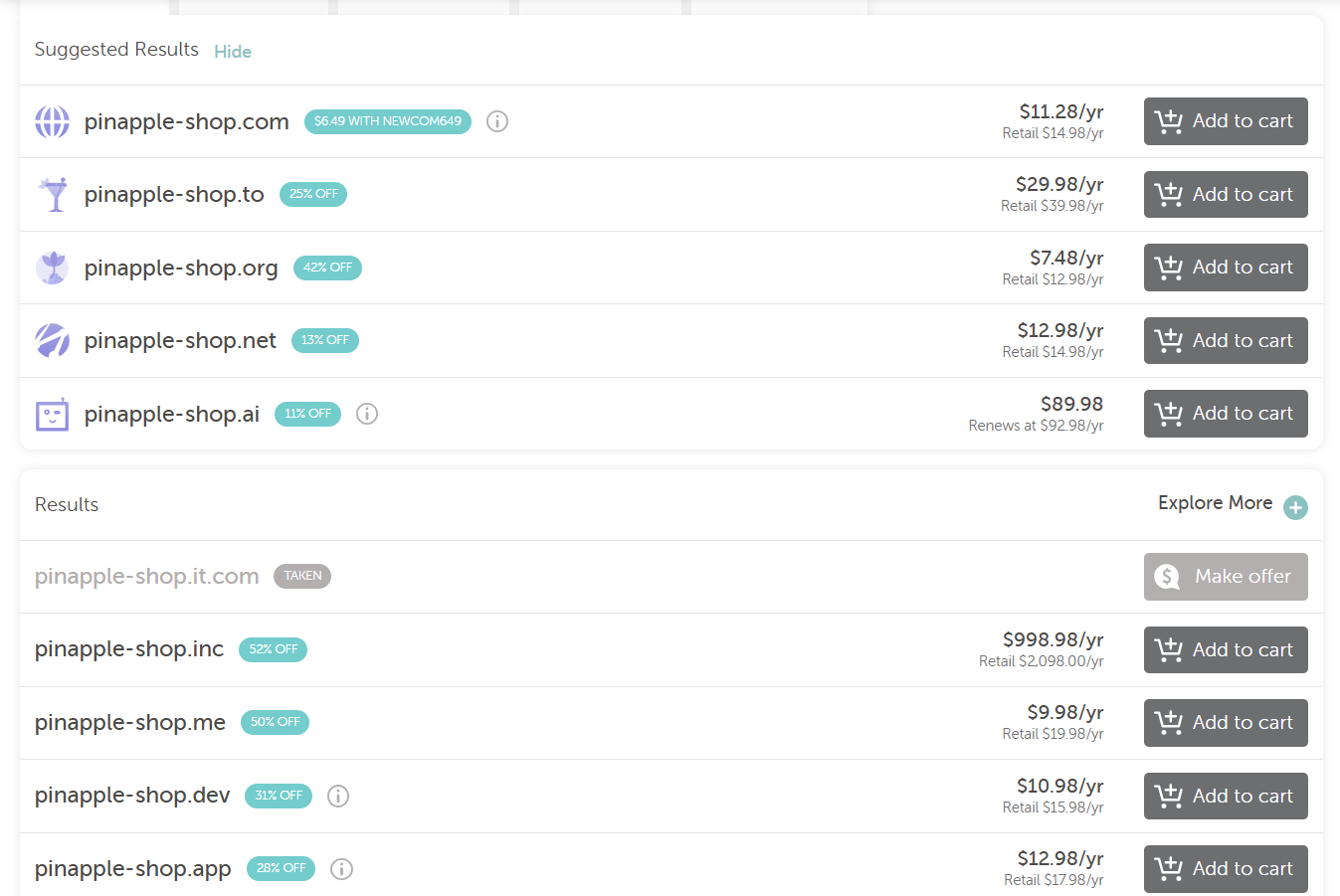Click the 25% OFF badge on pinapple-shop.to
1340x896 pixels.
tap(313, 194)
